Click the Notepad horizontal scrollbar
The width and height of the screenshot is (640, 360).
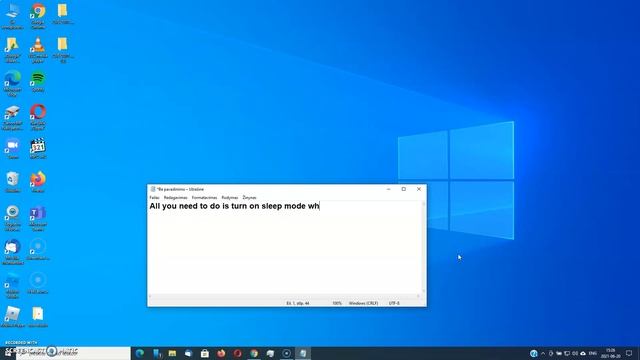pos(284,296)
